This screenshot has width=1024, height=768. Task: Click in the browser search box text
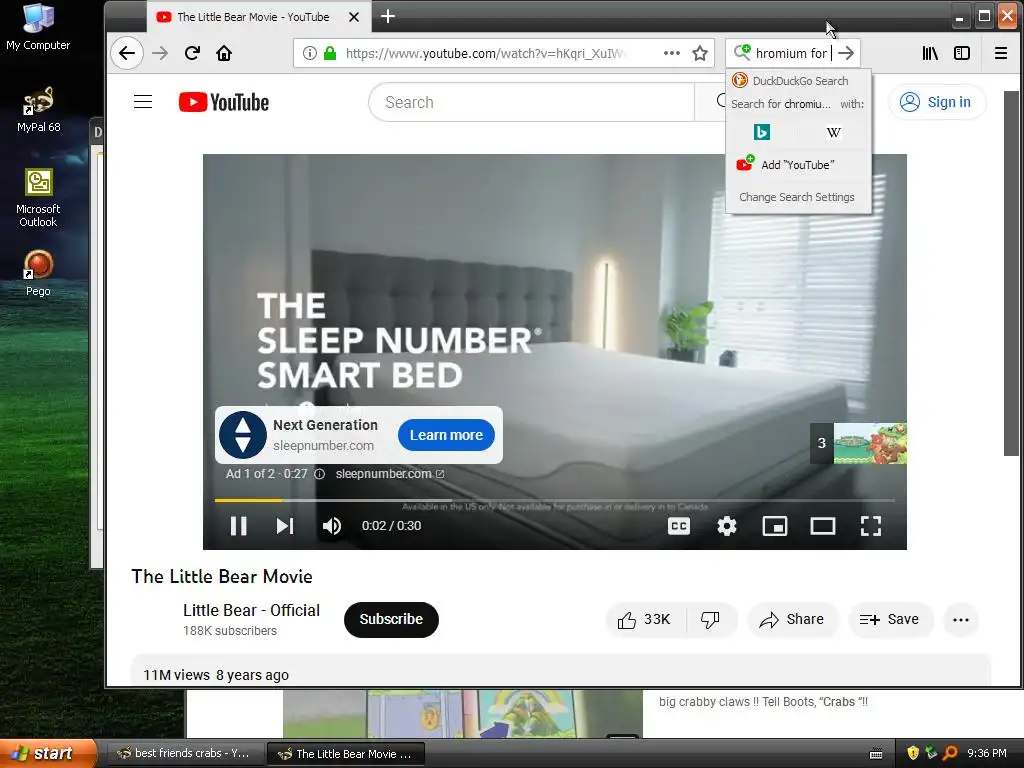click(791, 53)
